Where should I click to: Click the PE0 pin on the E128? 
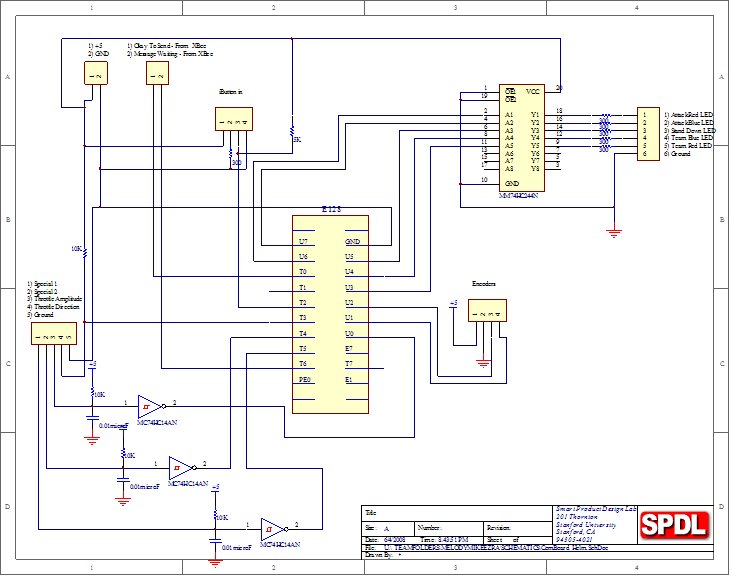304,380
